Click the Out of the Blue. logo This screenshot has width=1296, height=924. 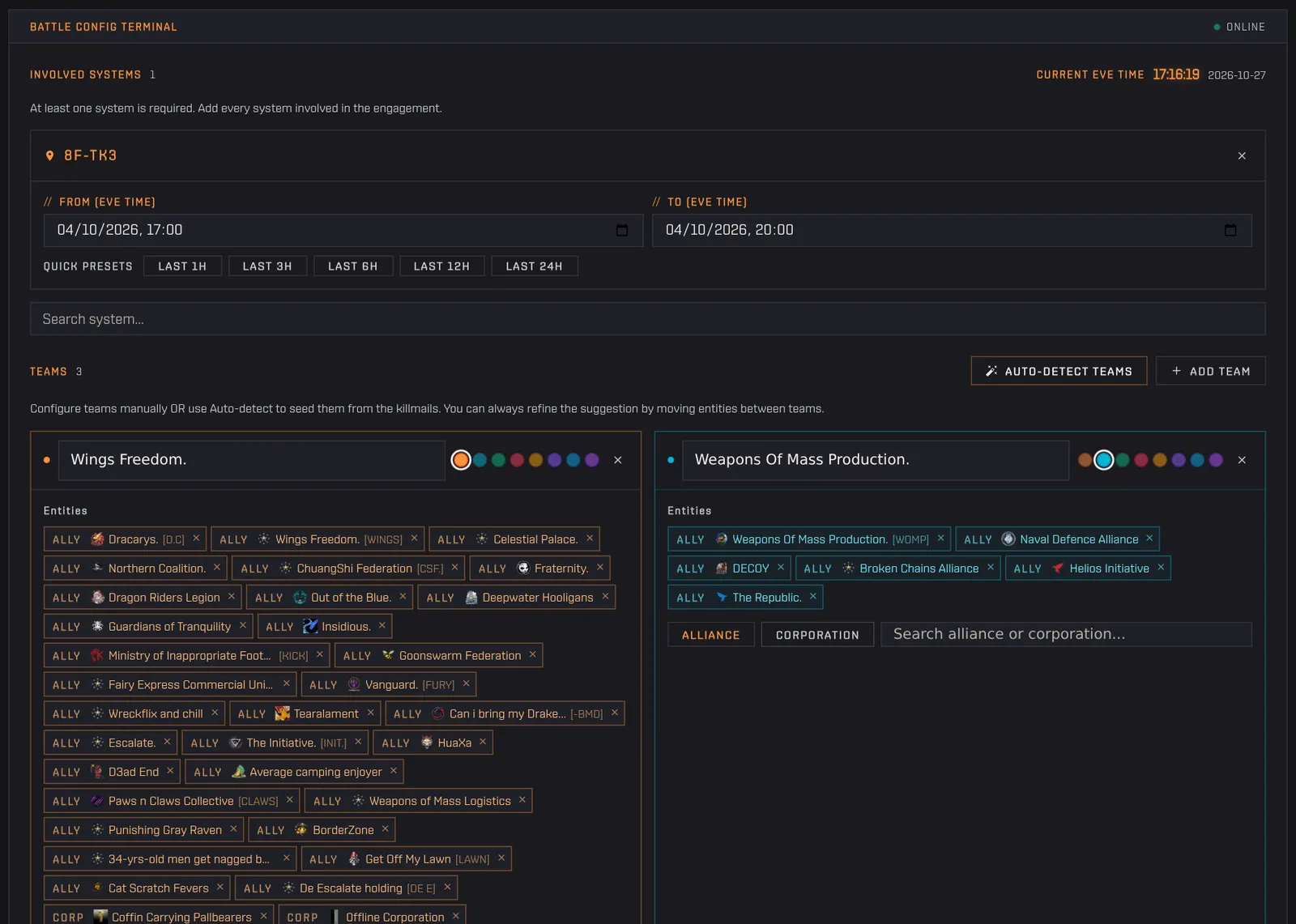[x=300, y=597]
